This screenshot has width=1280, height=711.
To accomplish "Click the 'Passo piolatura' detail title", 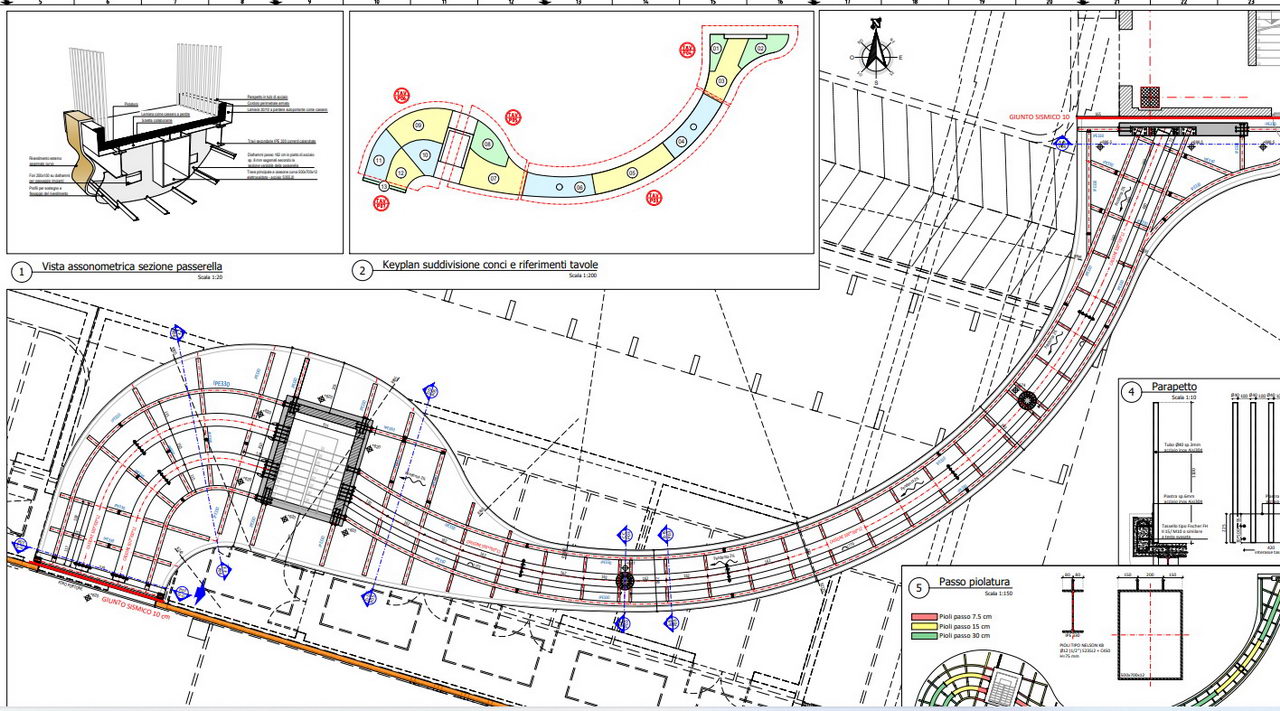I will pos(975,580).
